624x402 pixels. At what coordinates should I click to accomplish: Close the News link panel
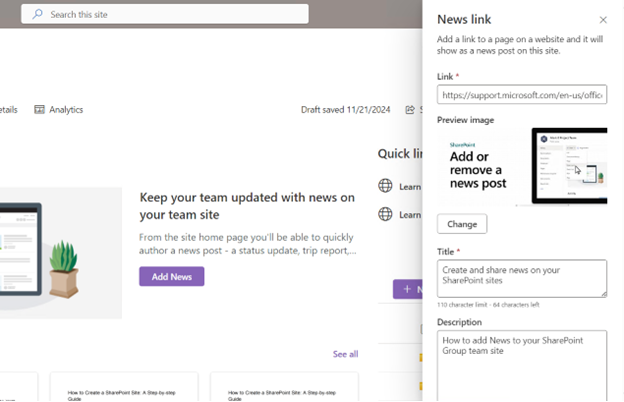[x=603, y=20]
